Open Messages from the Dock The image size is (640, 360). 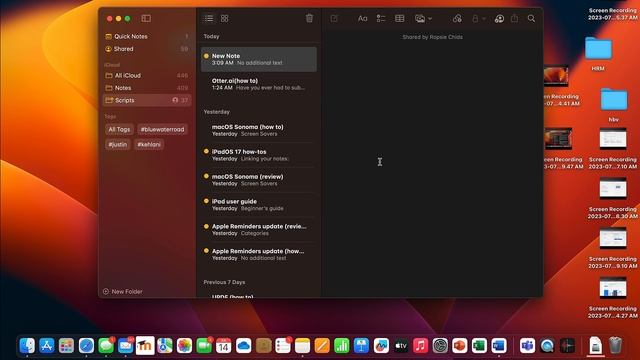click(106, 346)
